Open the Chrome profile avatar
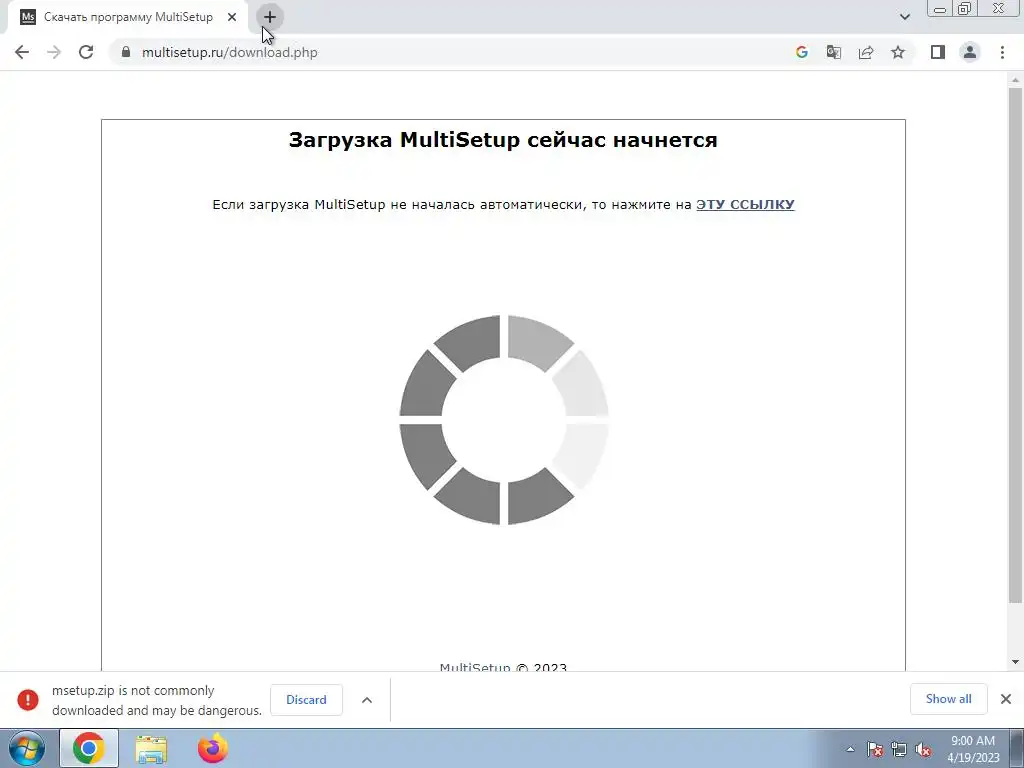Viewport: 1024px width, 768px height. pyautogui.click(x=970, y=52)
